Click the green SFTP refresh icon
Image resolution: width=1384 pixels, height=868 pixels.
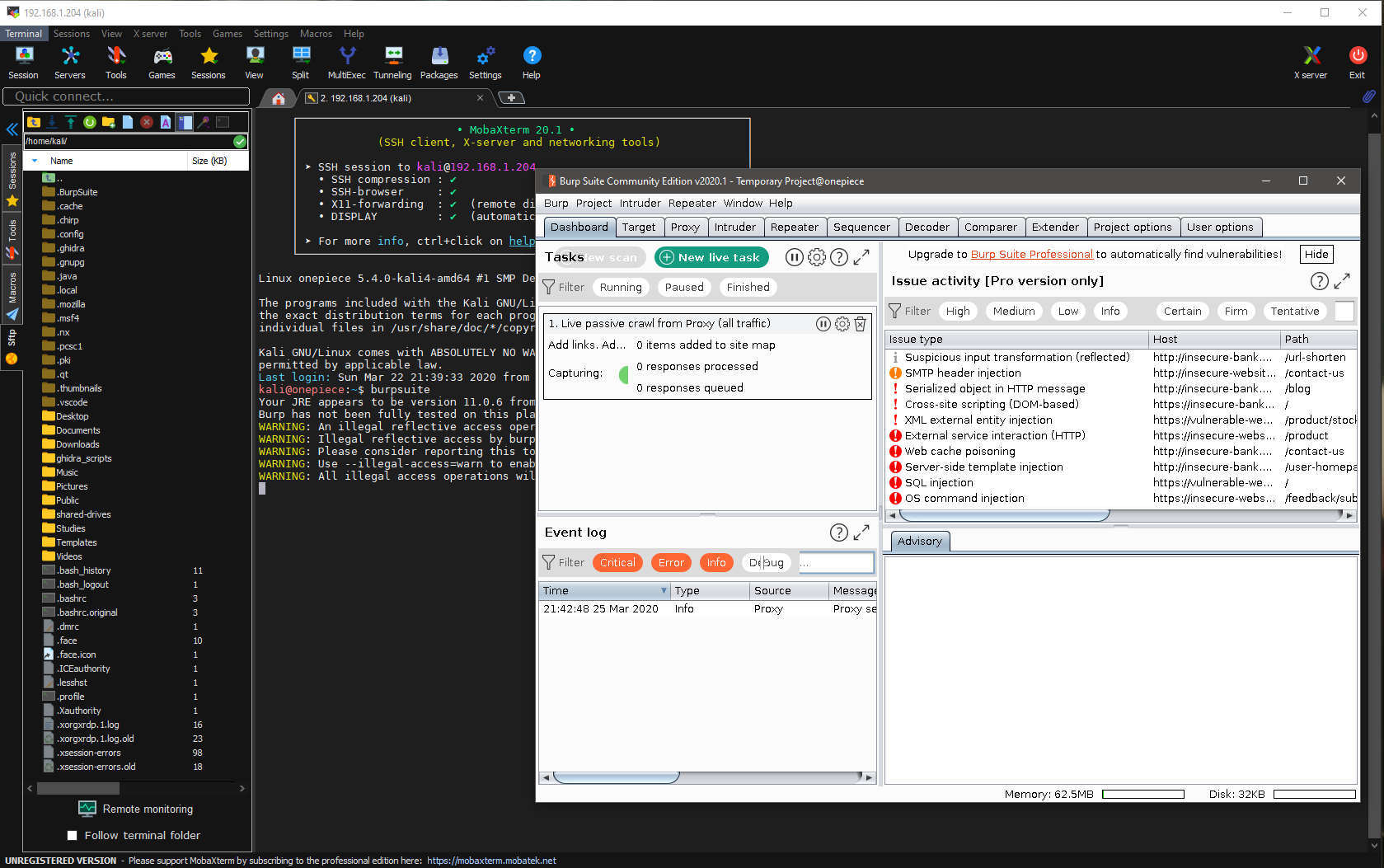(90, 122)
